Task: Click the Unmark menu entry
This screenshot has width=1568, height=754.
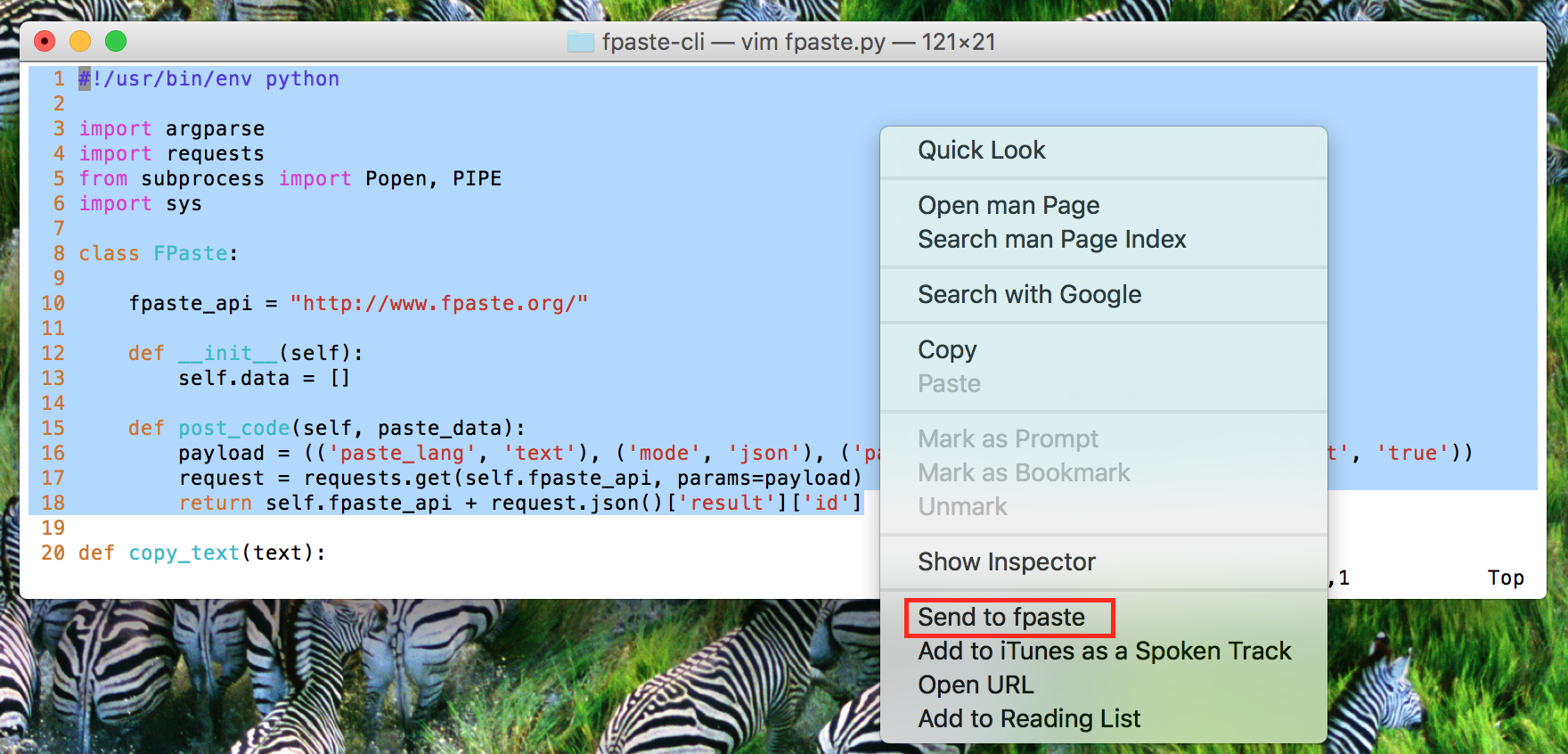Action: 962,506
